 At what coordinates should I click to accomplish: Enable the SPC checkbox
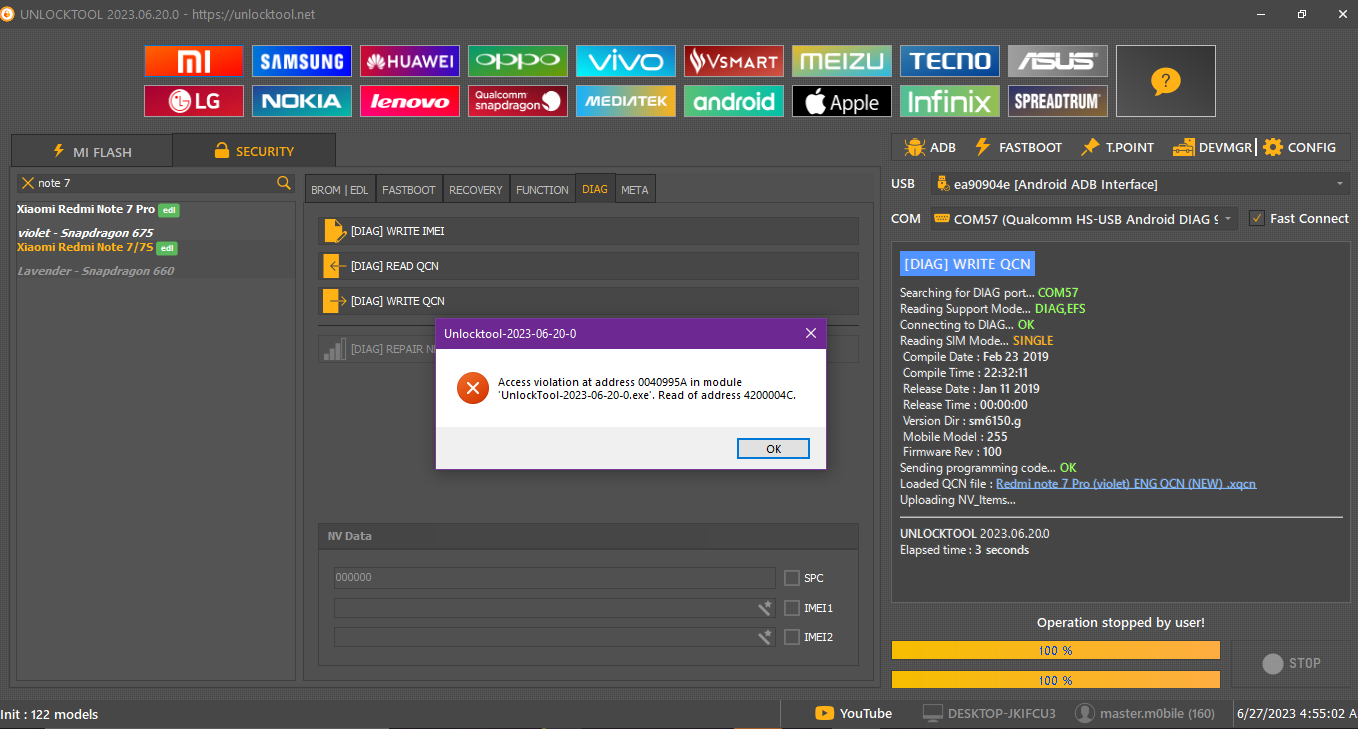792,578
